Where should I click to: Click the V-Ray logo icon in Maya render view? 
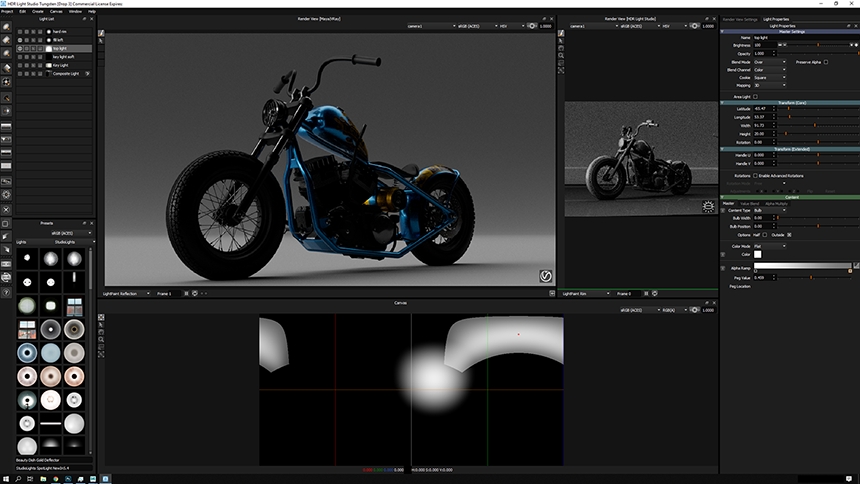point(545,276)
